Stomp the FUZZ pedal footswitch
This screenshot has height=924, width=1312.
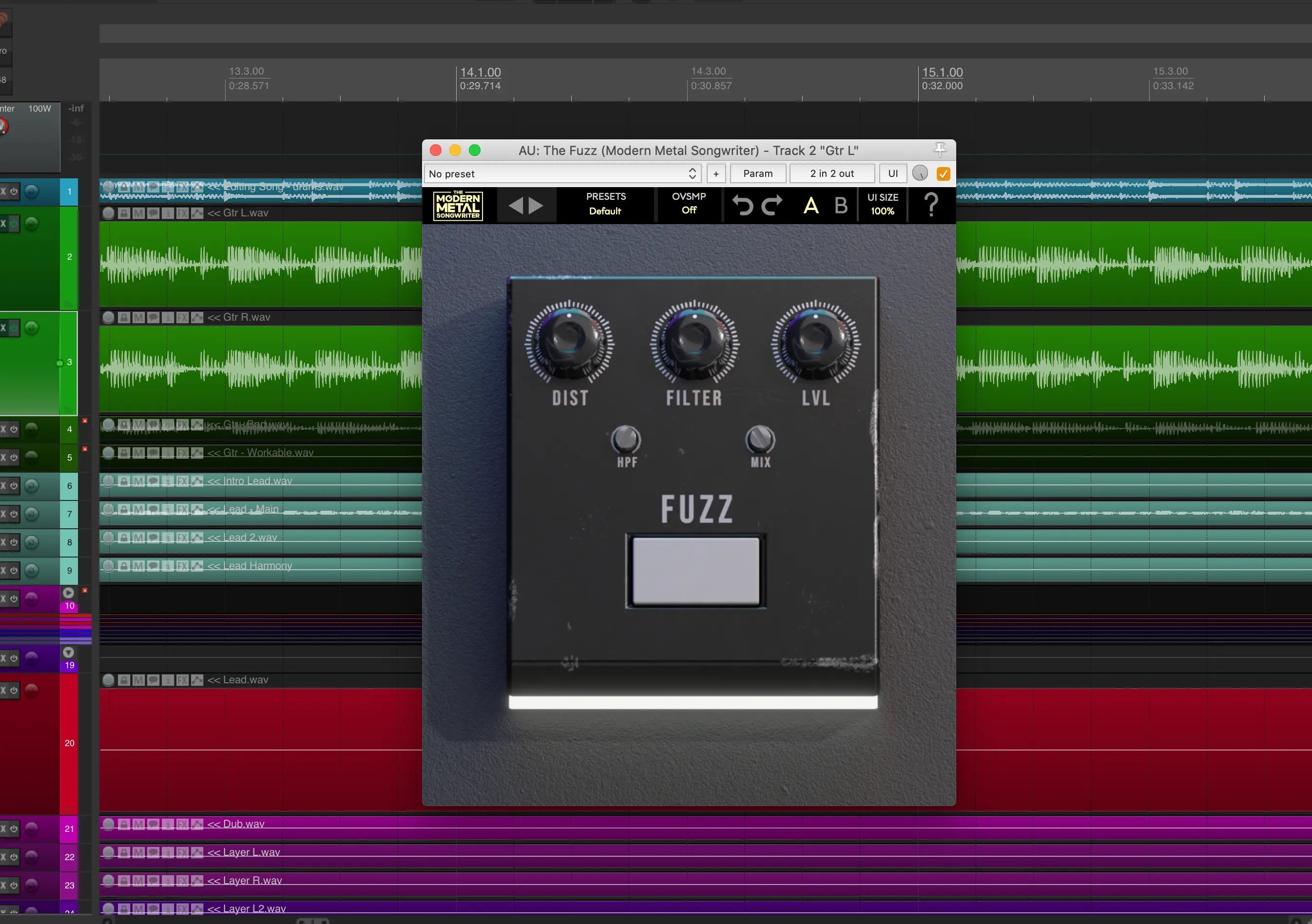(x=695, y=570)
